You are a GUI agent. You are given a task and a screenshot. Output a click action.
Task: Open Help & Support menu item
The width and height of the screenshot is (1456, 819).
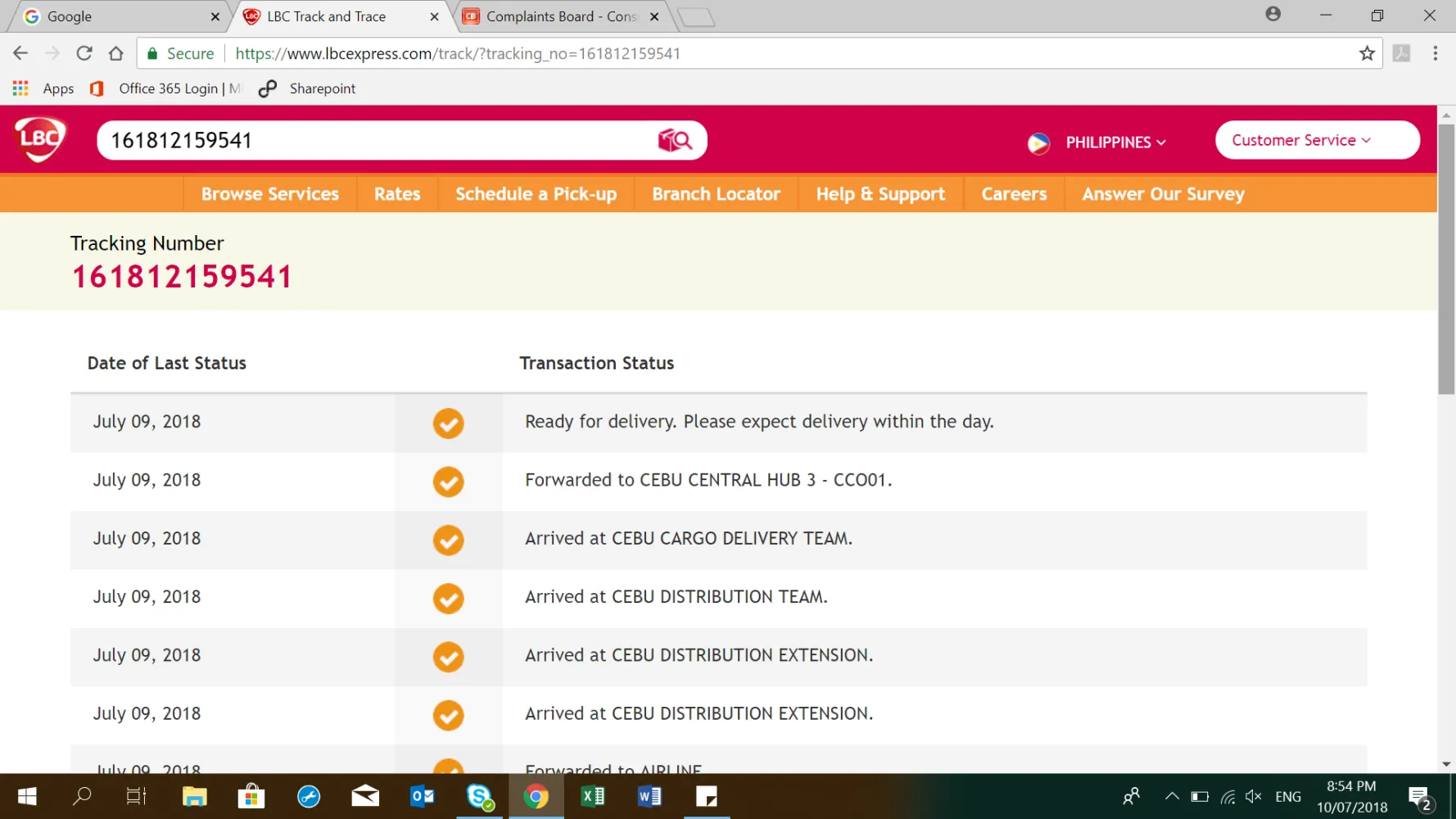click(880, 194)
